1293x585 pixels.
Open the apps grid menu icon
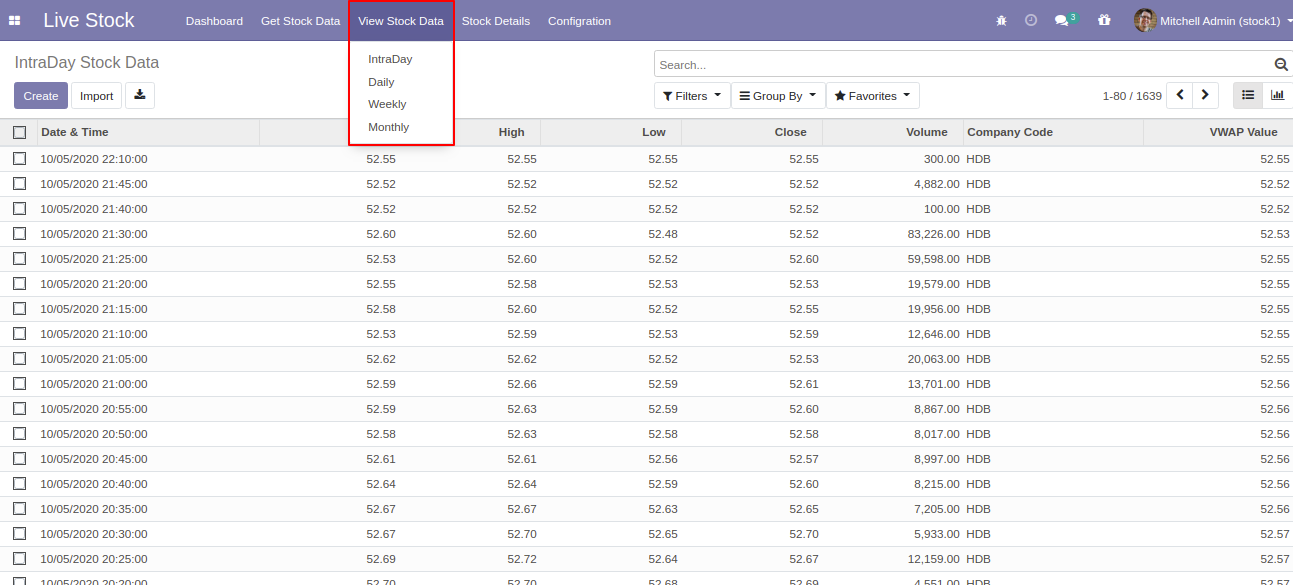(15, 21)
